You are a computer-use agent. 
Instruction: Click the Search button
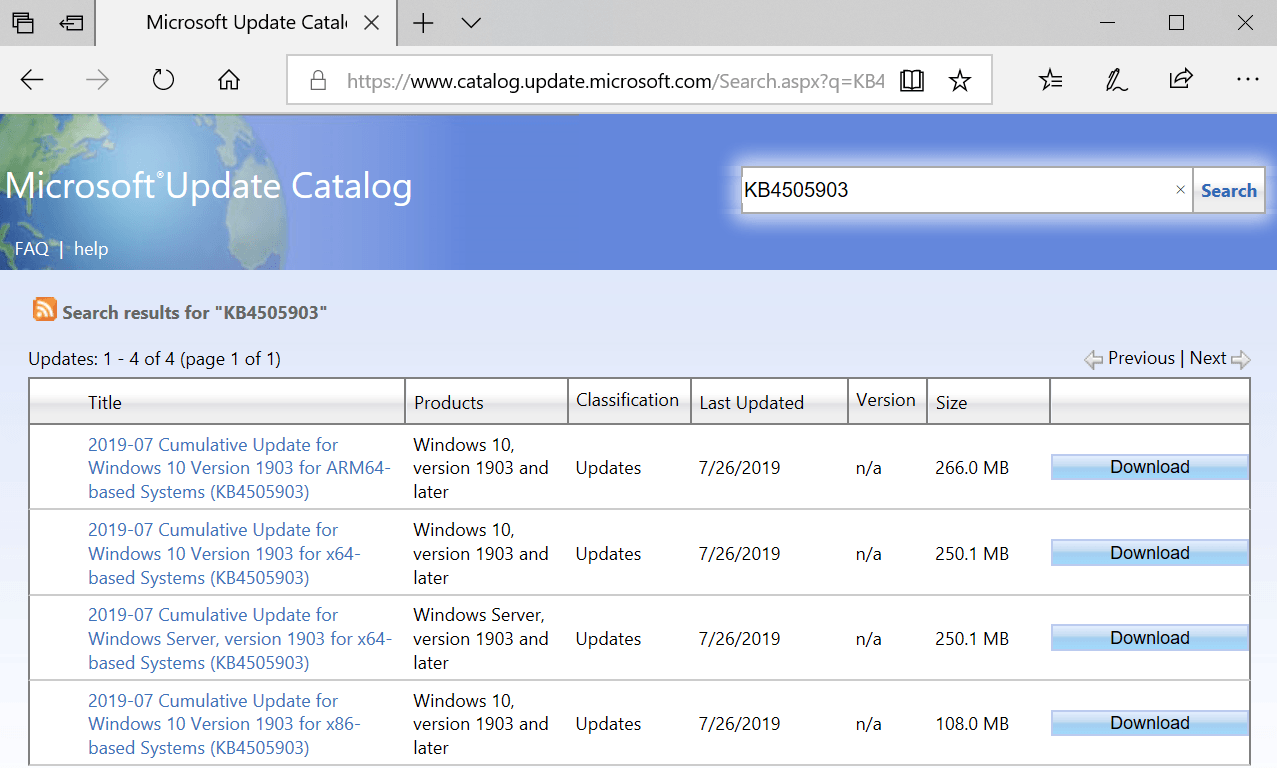[x=1228, y=190]
